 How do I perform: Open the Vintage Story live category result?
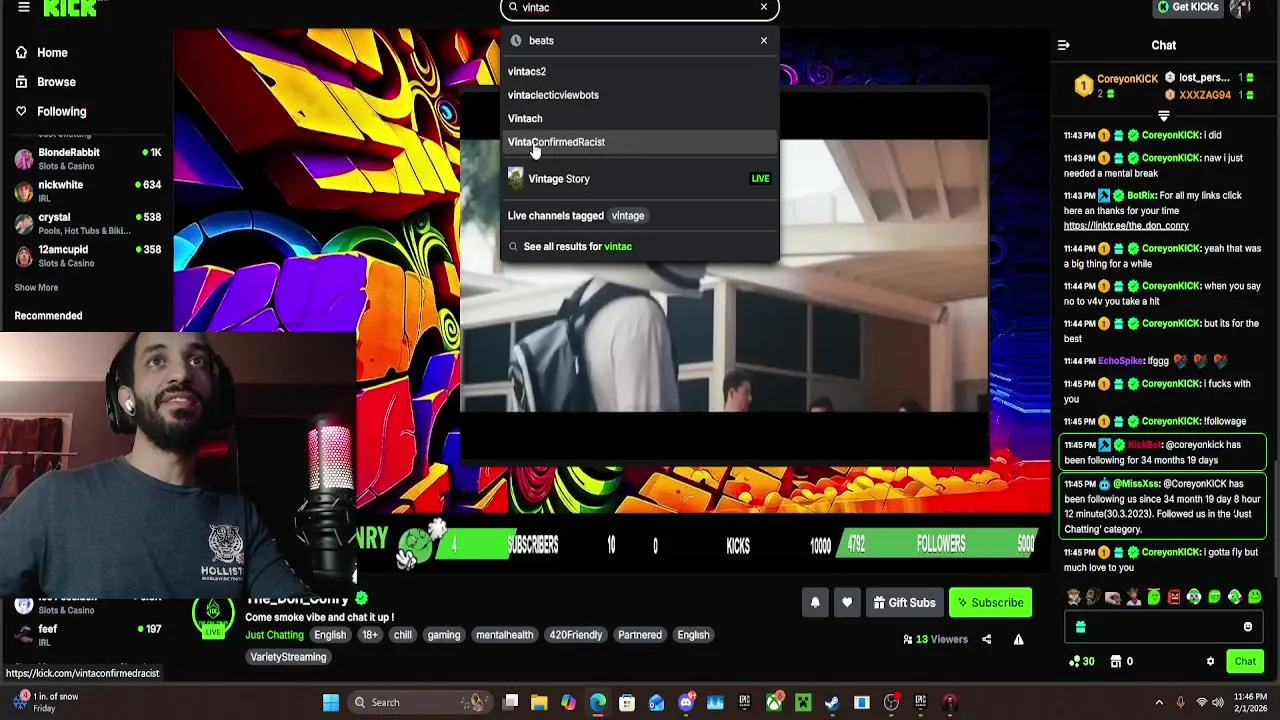[x=640, y=179]
